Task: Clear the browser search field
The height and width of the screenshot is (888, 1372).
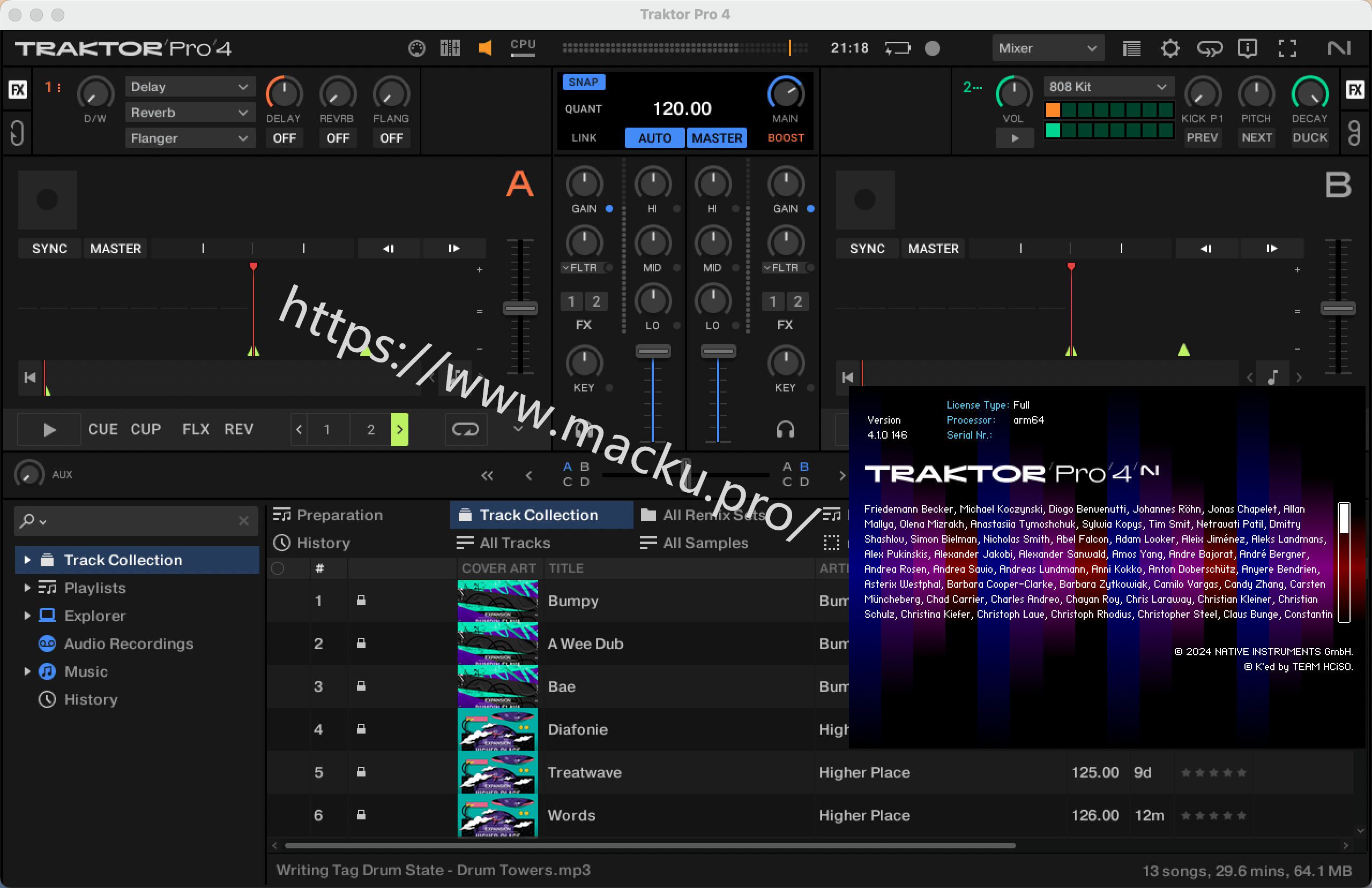Action: 244,521
